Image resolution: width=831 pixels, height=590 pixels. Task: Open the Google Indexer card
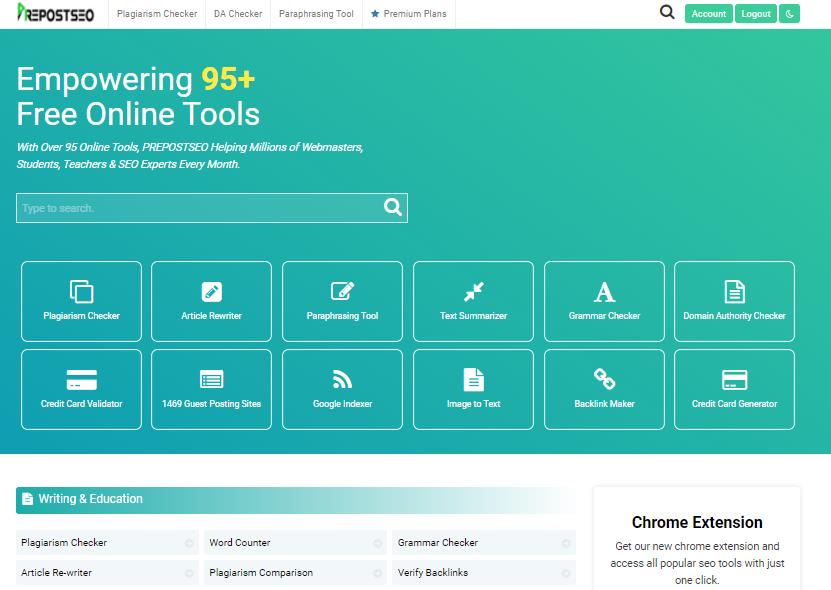342,389
